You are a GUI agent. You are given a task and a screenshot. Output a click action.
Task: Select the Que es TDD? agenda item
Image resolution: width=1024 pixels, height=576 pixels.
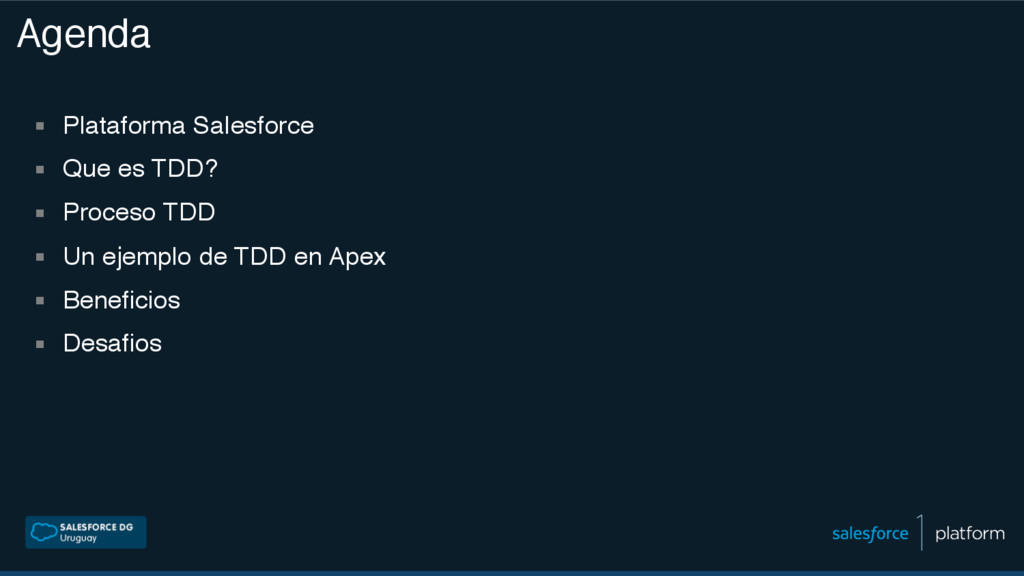(x=140, y=168)
